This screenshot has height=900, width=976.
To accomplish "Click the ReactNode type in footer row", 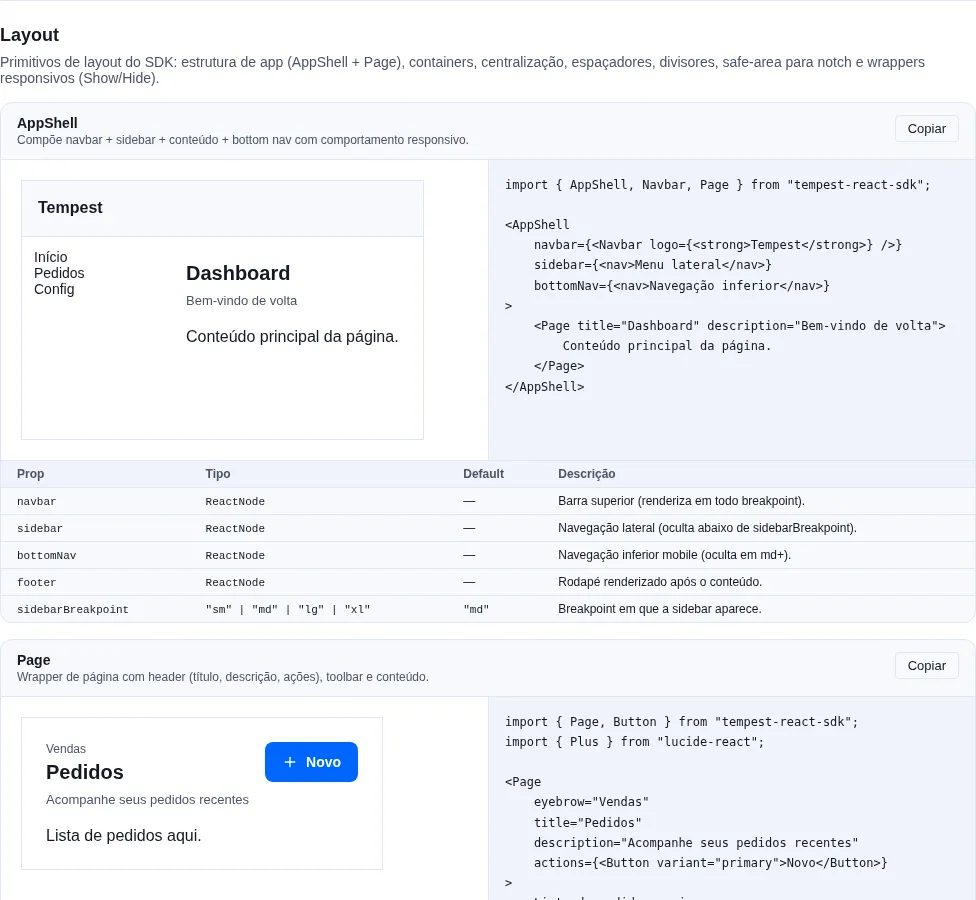I will (235, 583).
